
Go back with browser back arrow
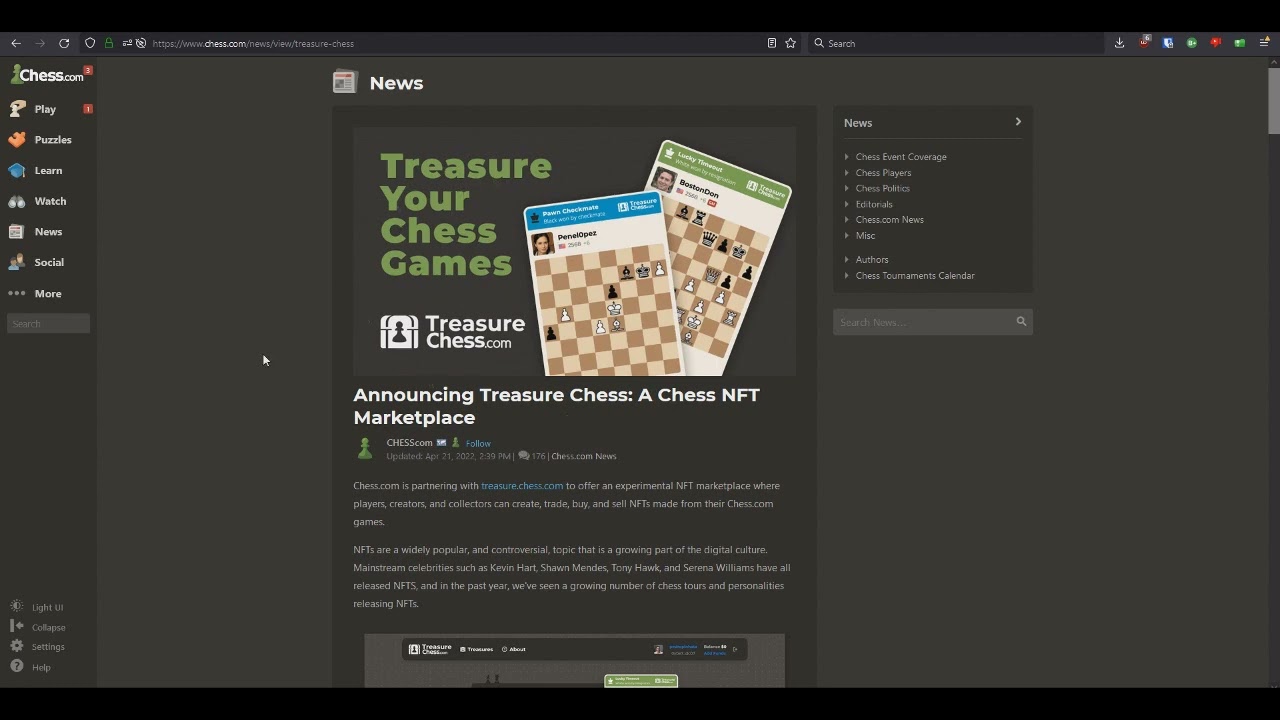(x=16, y=43)
